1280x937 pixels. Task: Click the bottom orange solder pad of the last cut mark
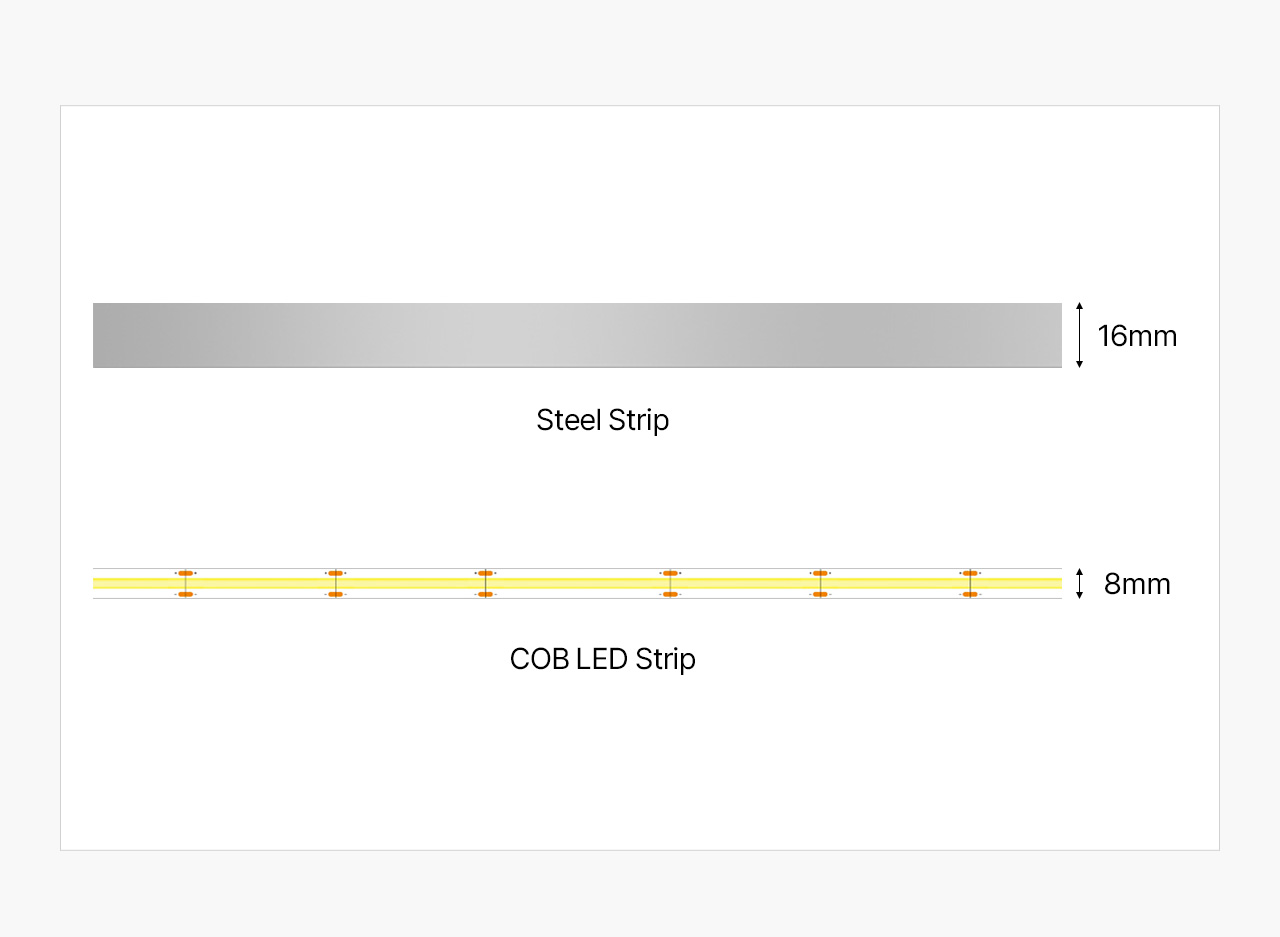pyautogui.click(x=970, y=594)
